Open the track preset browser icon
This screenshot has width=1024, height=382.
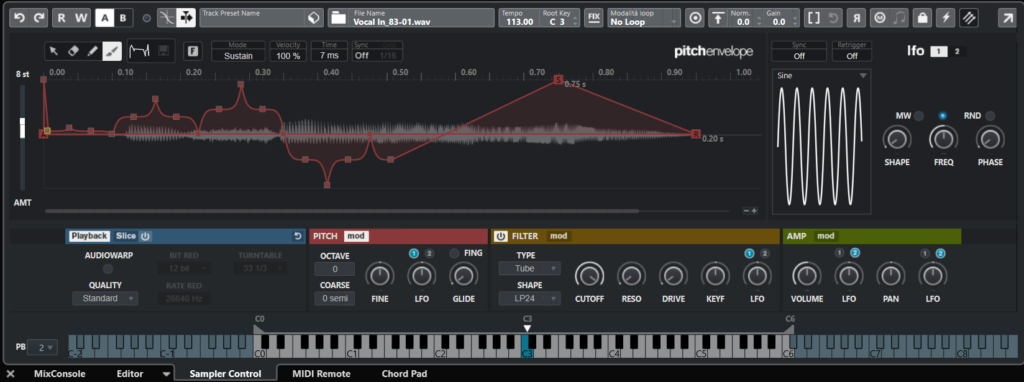click(314, 18)
